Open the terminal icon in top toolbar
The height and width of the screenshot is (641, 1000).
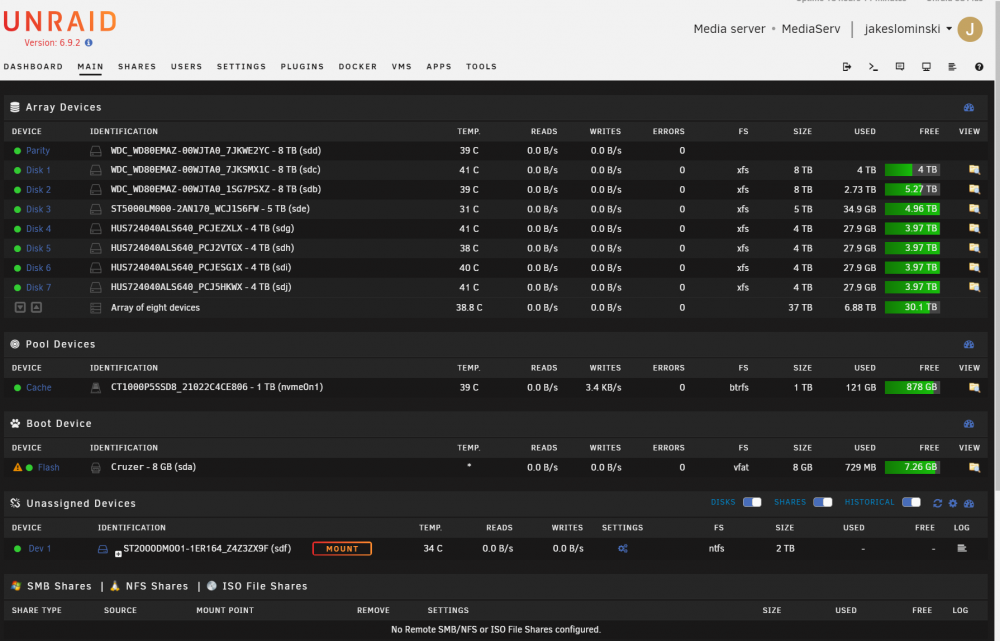[x=873, y=66]
